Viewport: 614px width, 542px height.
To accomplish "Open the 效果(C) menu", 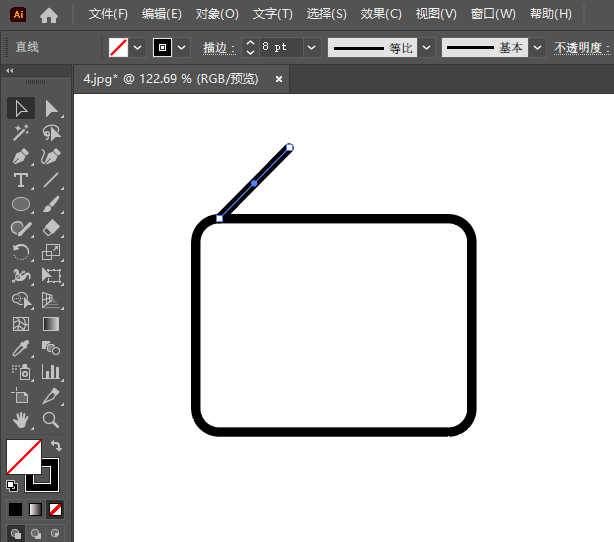I will point(381,14).
